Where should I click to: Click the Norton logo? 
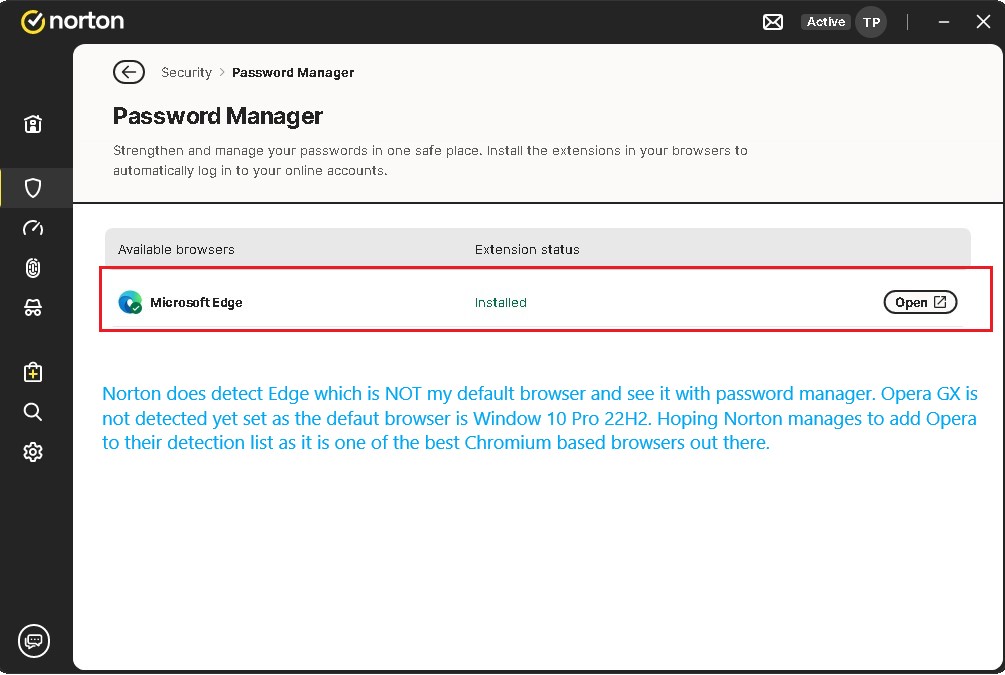coord(72,21)
